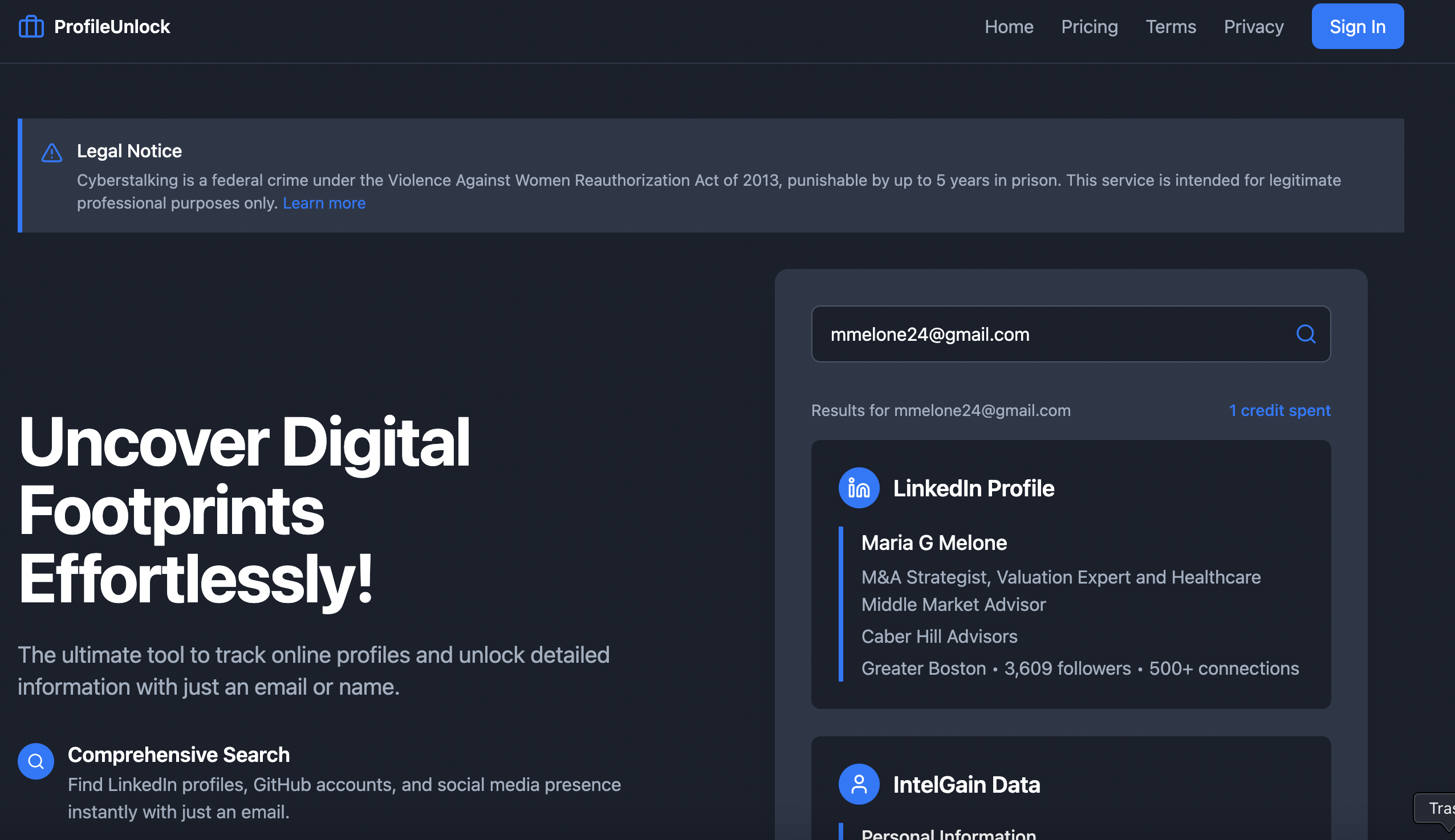
Task: Click the Comprehensive Search magnifier icon
Action: pos(36,761)
